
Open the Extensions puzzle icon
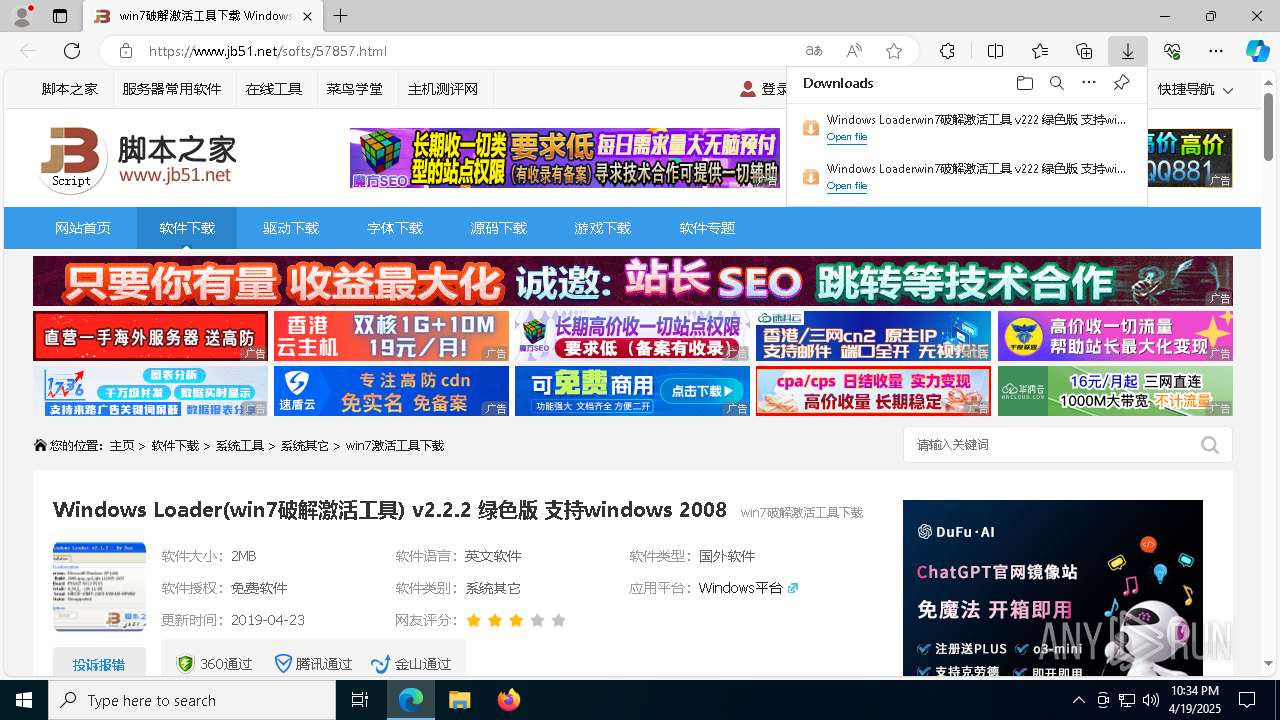[x=947, y=51]
